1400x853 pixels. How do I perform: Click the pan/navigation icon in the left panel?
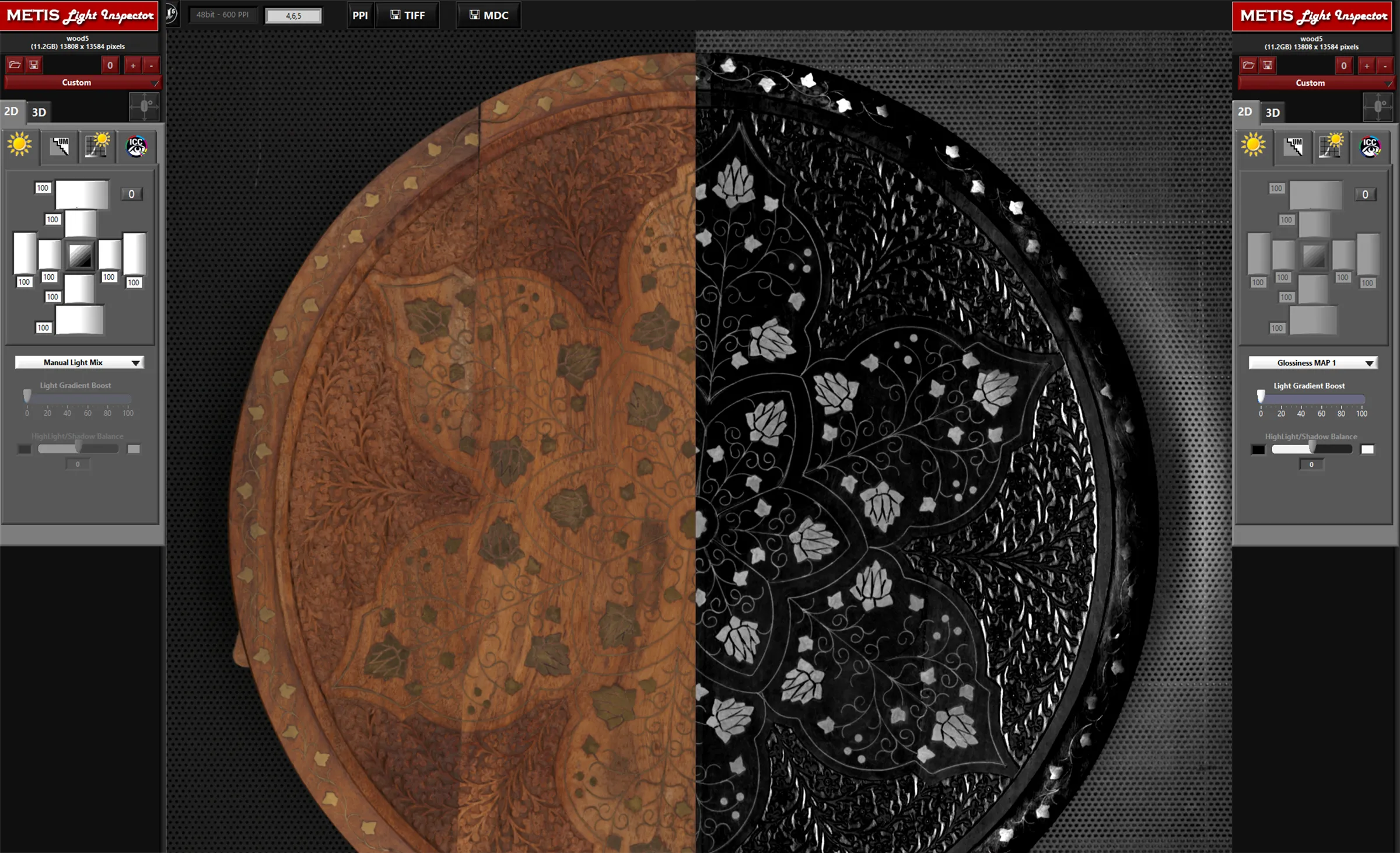pos(144,107)
